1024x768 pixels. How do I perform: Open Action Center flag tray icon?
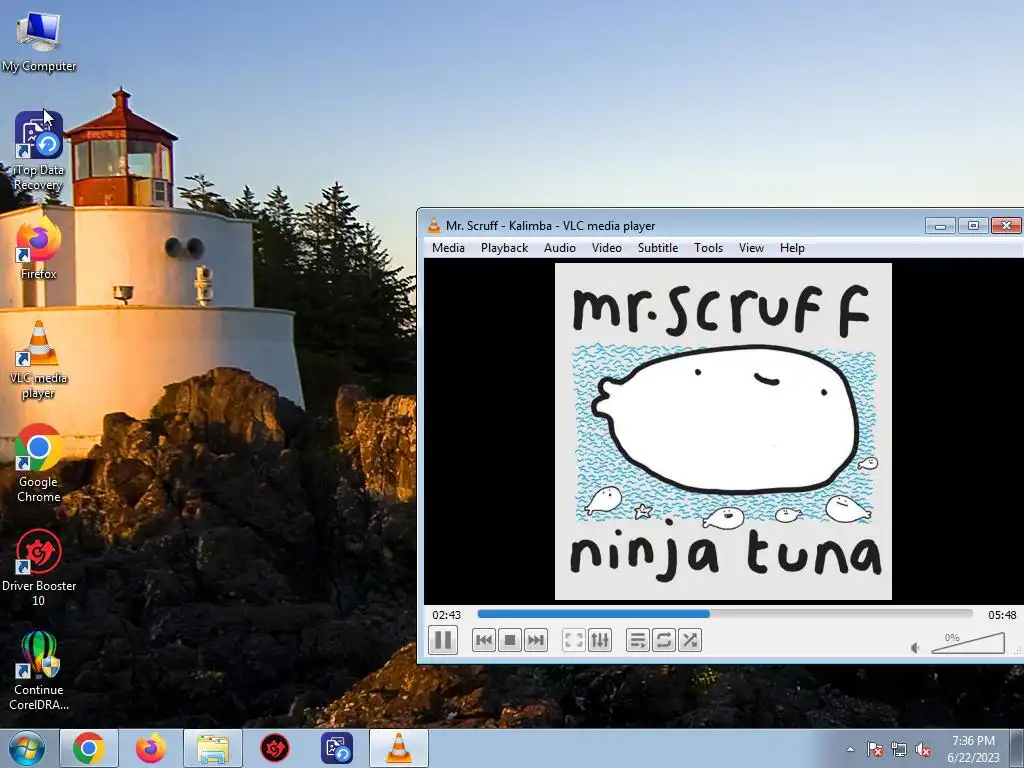[x=874, y=749]
